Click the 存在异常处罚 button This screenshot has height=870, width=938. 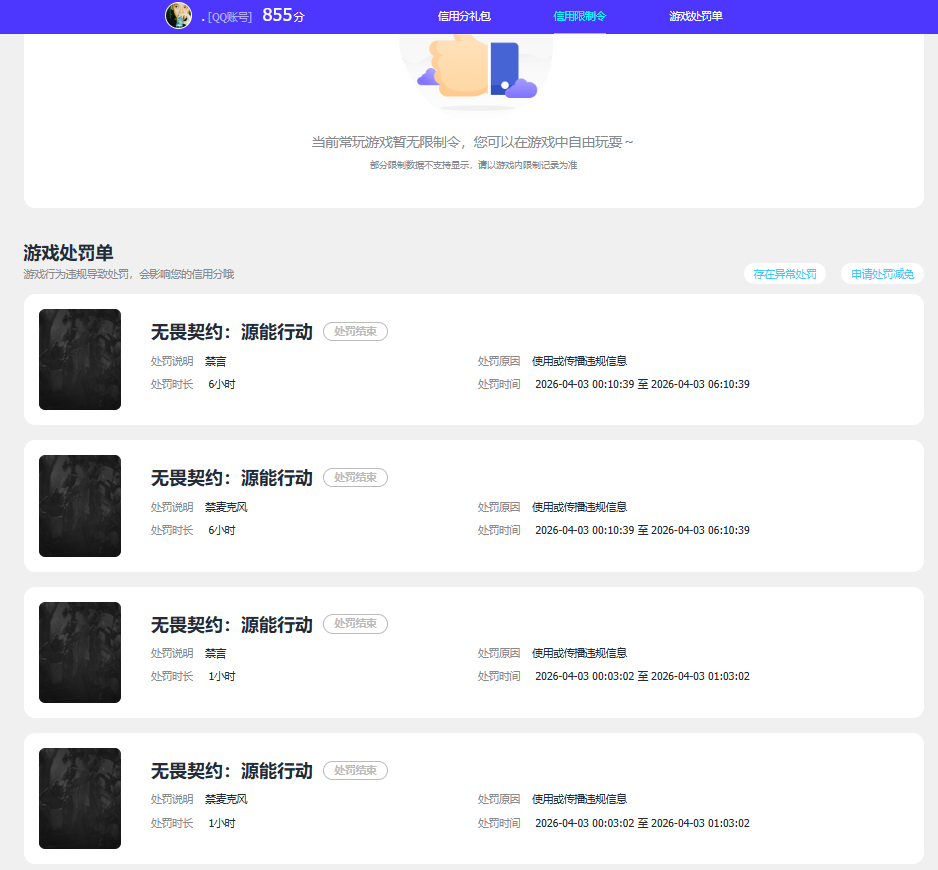pyautogui.click(x=785, y=274)
